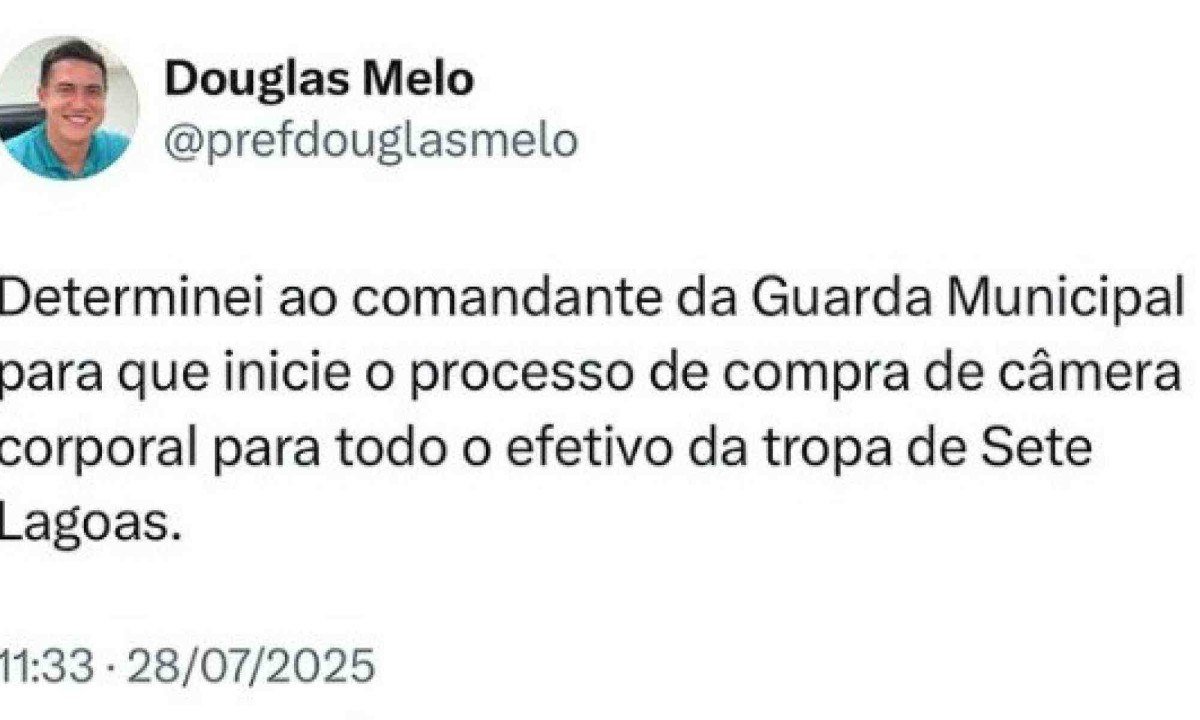Viewport: 1200px width, 720px height.
Task: Open the @prefdouglasmelo handle link
Action: [x=371, y=141]
